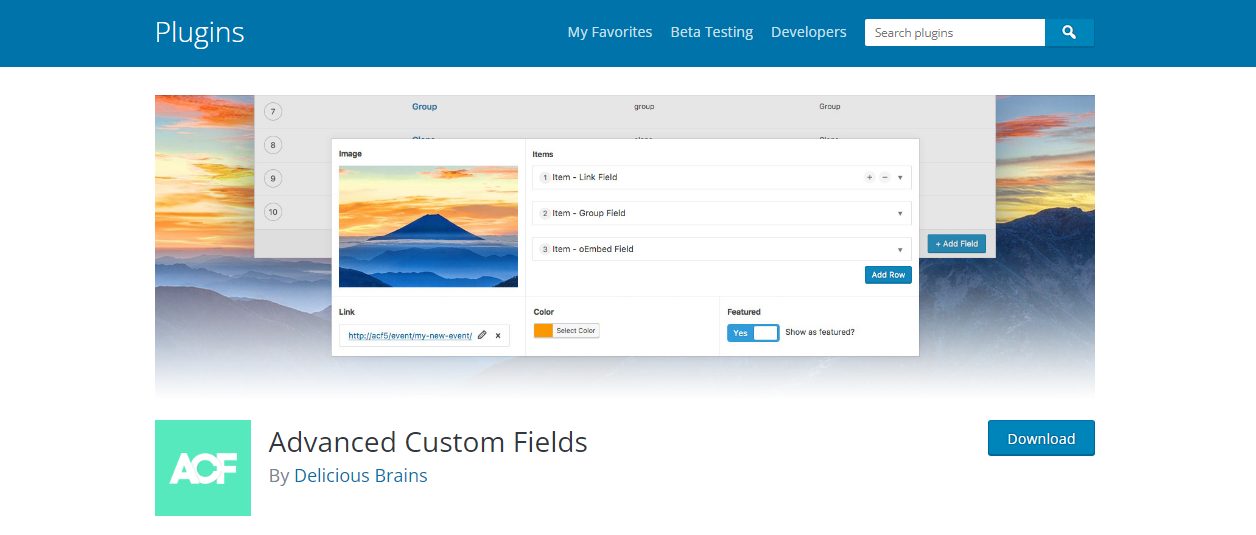
Task: Click the Add Row button
Action: pos(888,275)
